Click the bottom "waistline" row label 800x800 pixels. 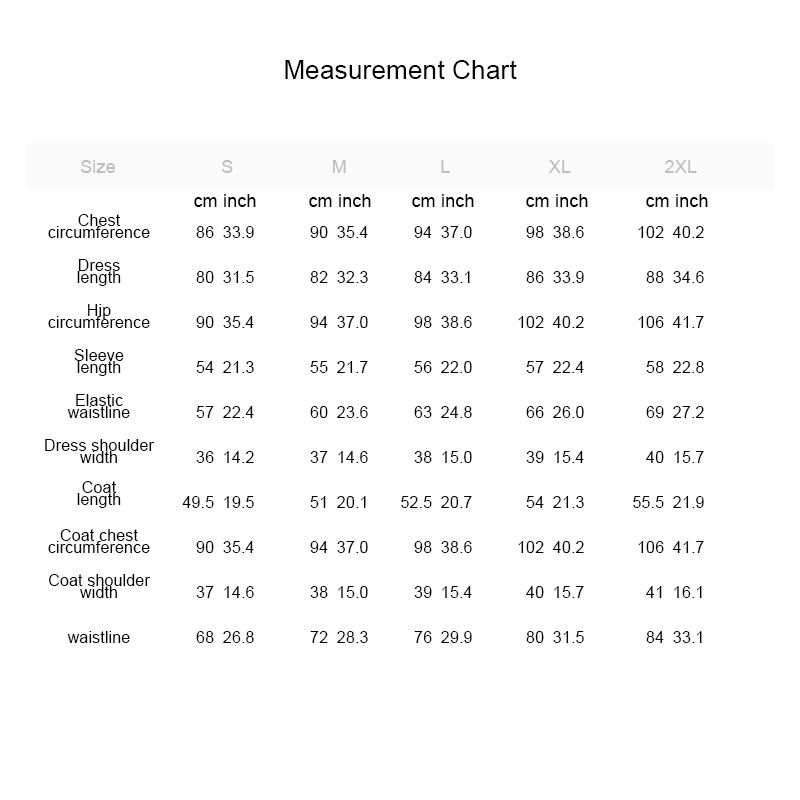99,638
